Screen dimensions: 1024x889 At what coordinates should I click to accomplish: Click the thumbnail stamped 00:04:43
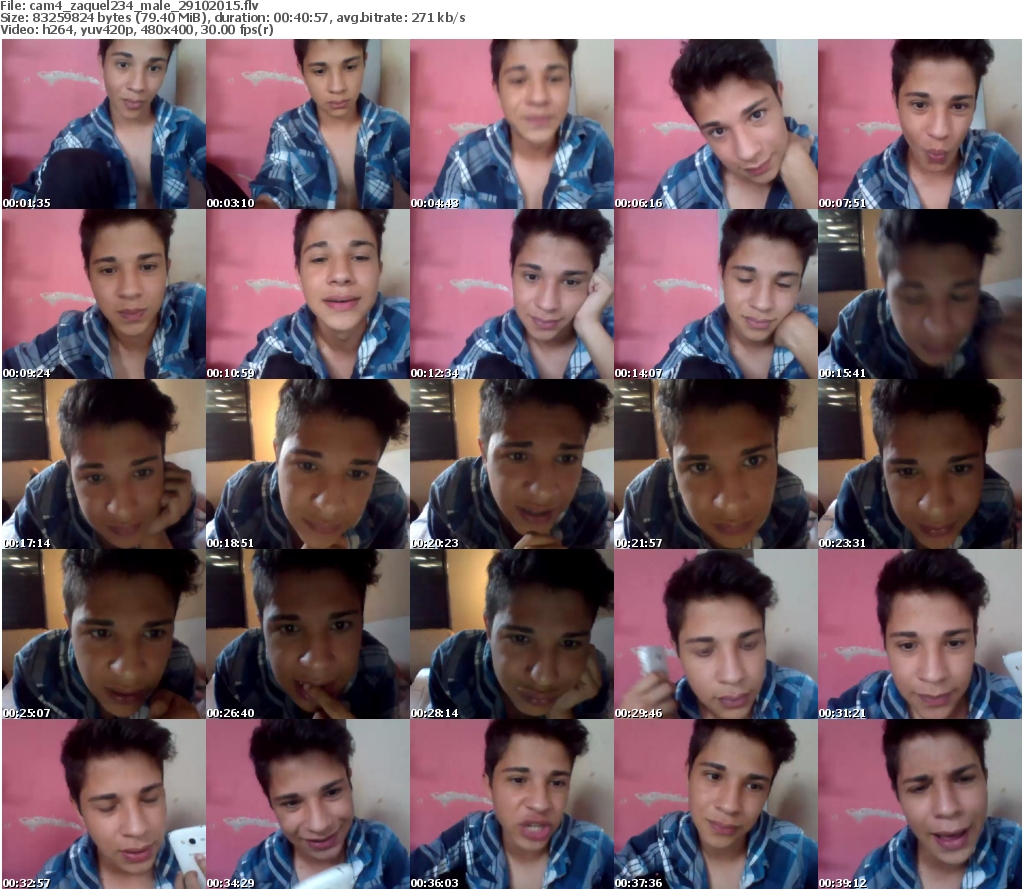[511, 124]
